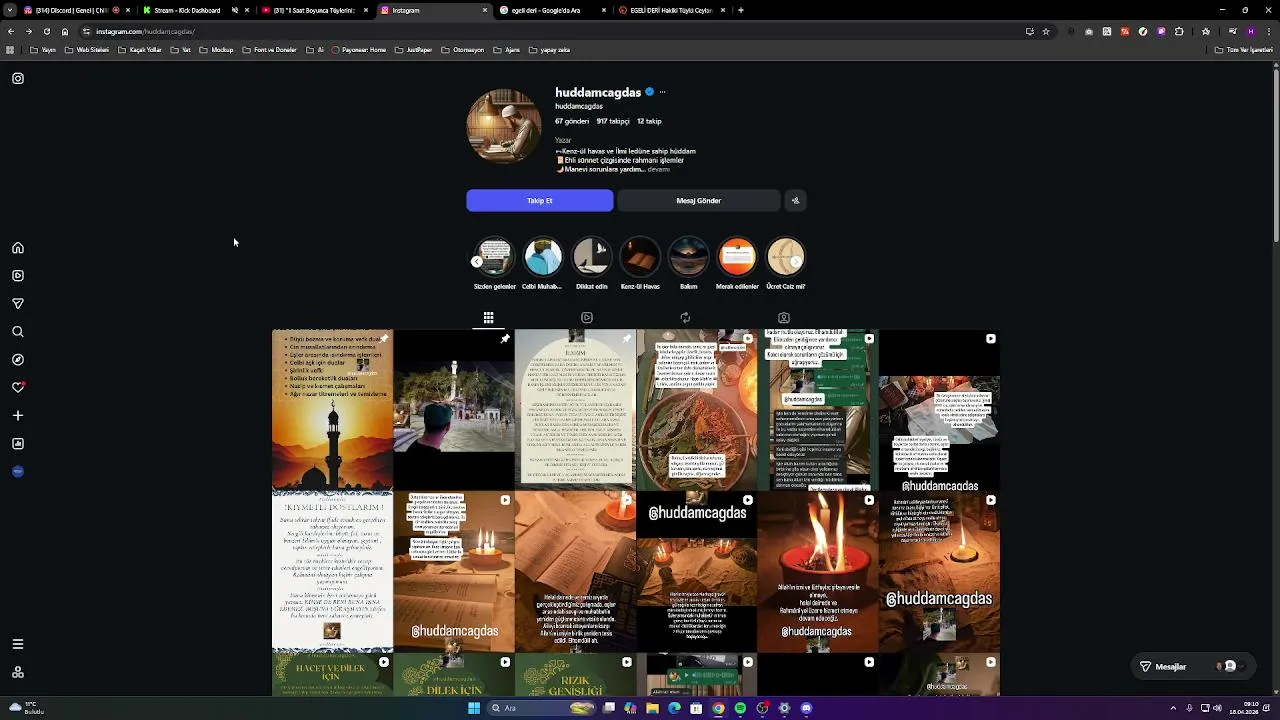Open Payoneer: Home bookmark
The height and width of the screenshot is (720, 1280).
coord(359,50)
